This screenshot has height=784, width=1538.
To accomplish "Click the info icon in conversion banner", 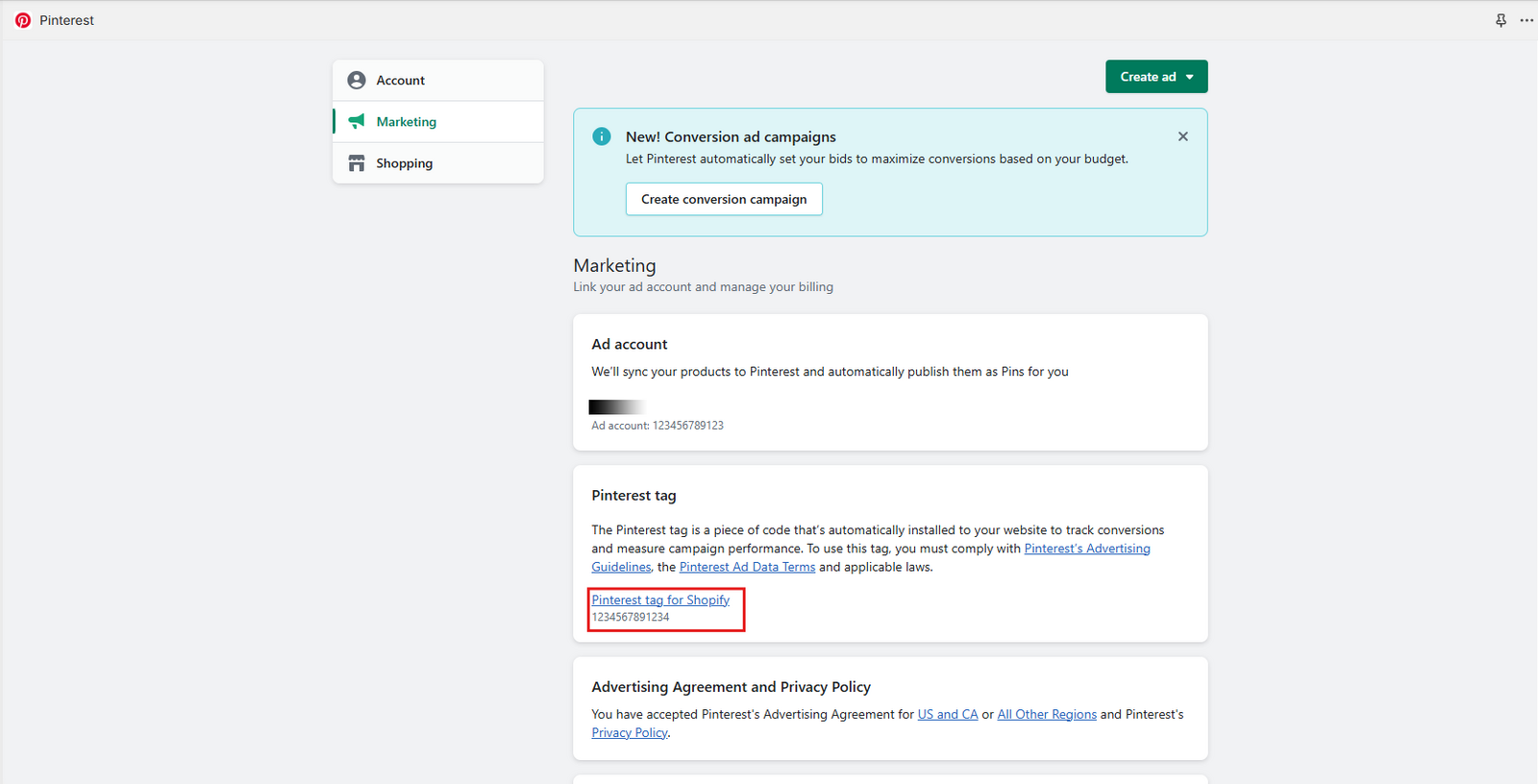I will point(602,136).
